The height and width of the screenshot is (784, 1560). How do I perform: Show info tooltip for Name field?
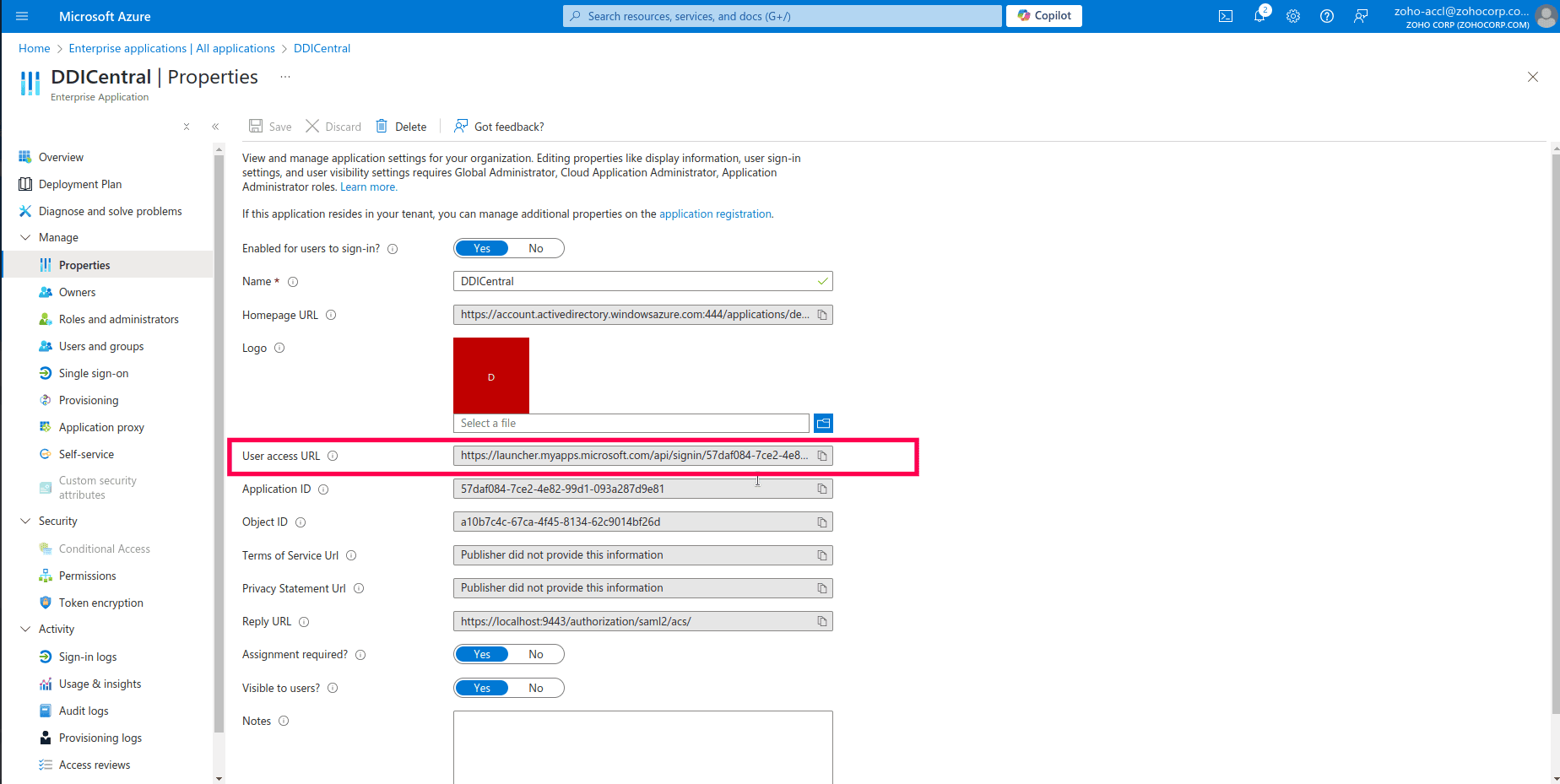point(293,282)
